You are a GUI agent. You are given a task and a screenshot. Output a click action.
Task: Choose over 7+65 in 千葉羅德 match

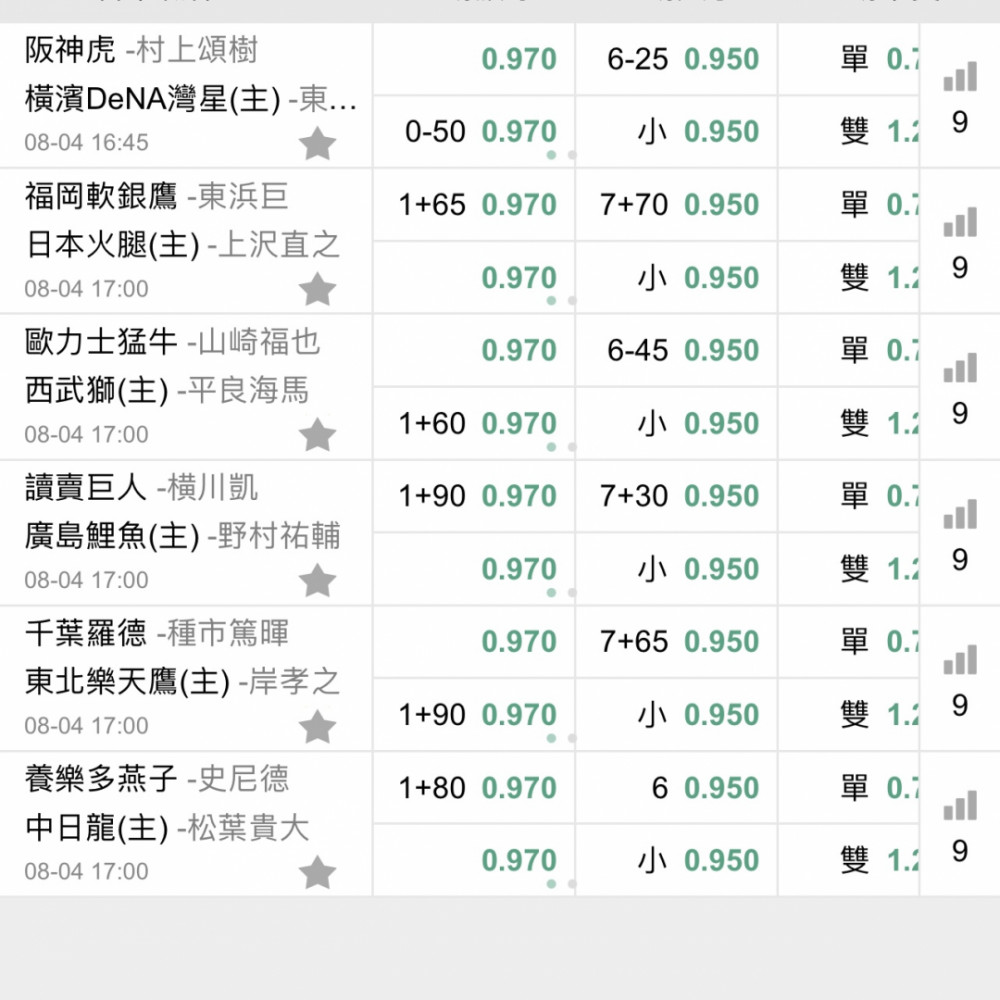676,642
